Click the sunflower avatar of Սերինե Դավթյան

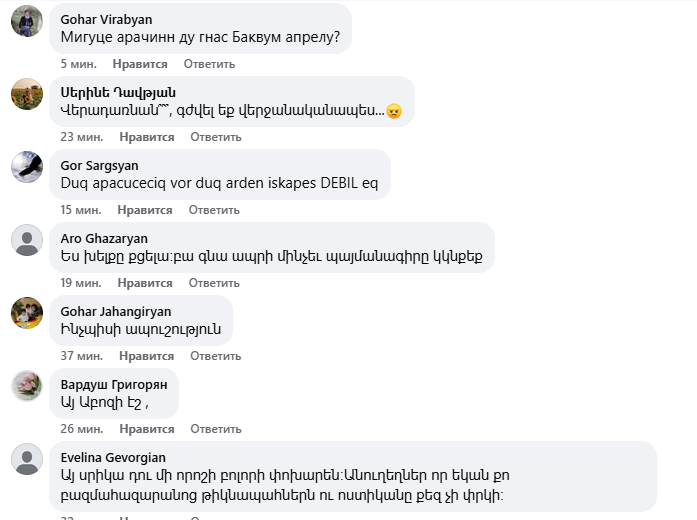(27, 94)
